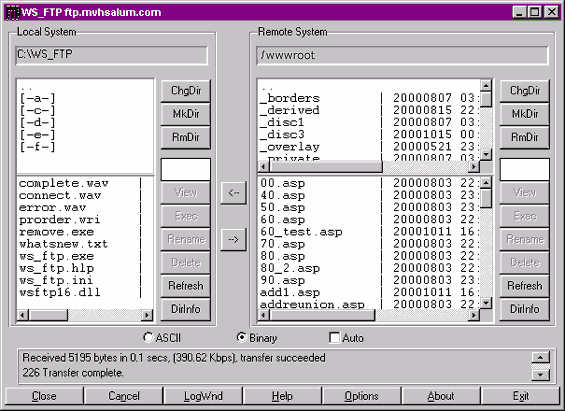The height and width of the screenshot is (411, 565).
Task: Click Close button in bottom bar
Action: pos(44,396)
